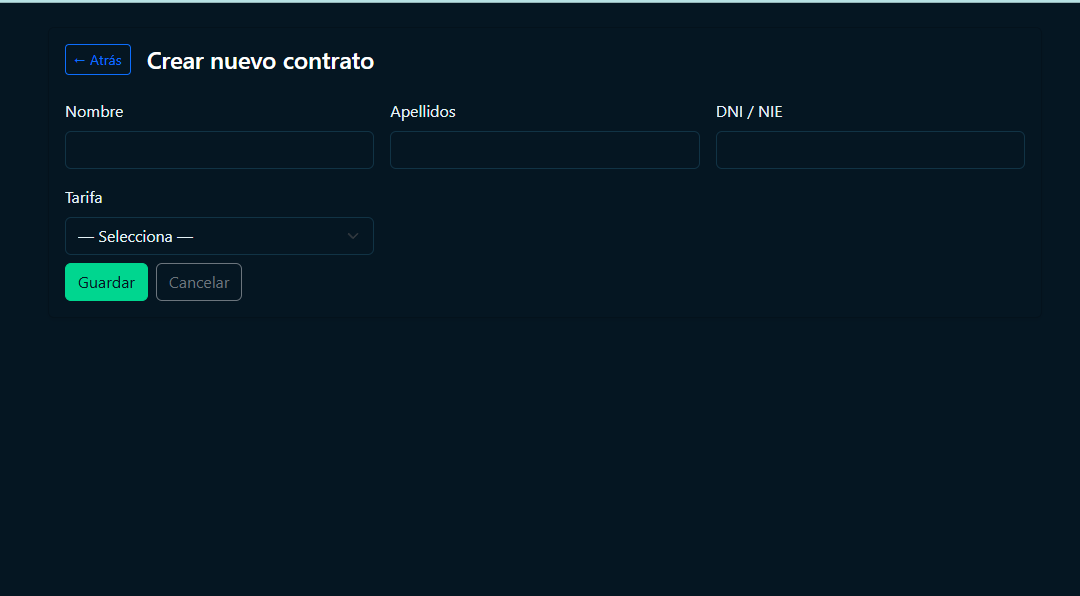Click the Apellidos field label
Image resolution: width=1080 pixels, height=596 pixels.
coord(423,112)
